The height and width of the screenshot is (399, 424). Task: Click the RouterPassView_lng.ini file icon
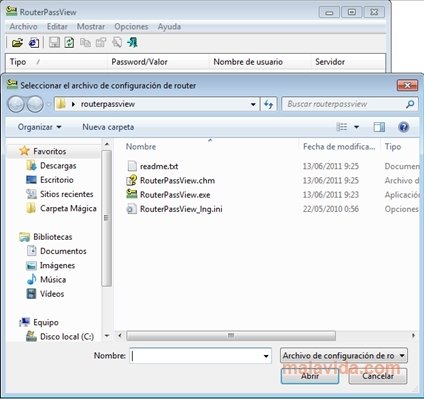132,209
